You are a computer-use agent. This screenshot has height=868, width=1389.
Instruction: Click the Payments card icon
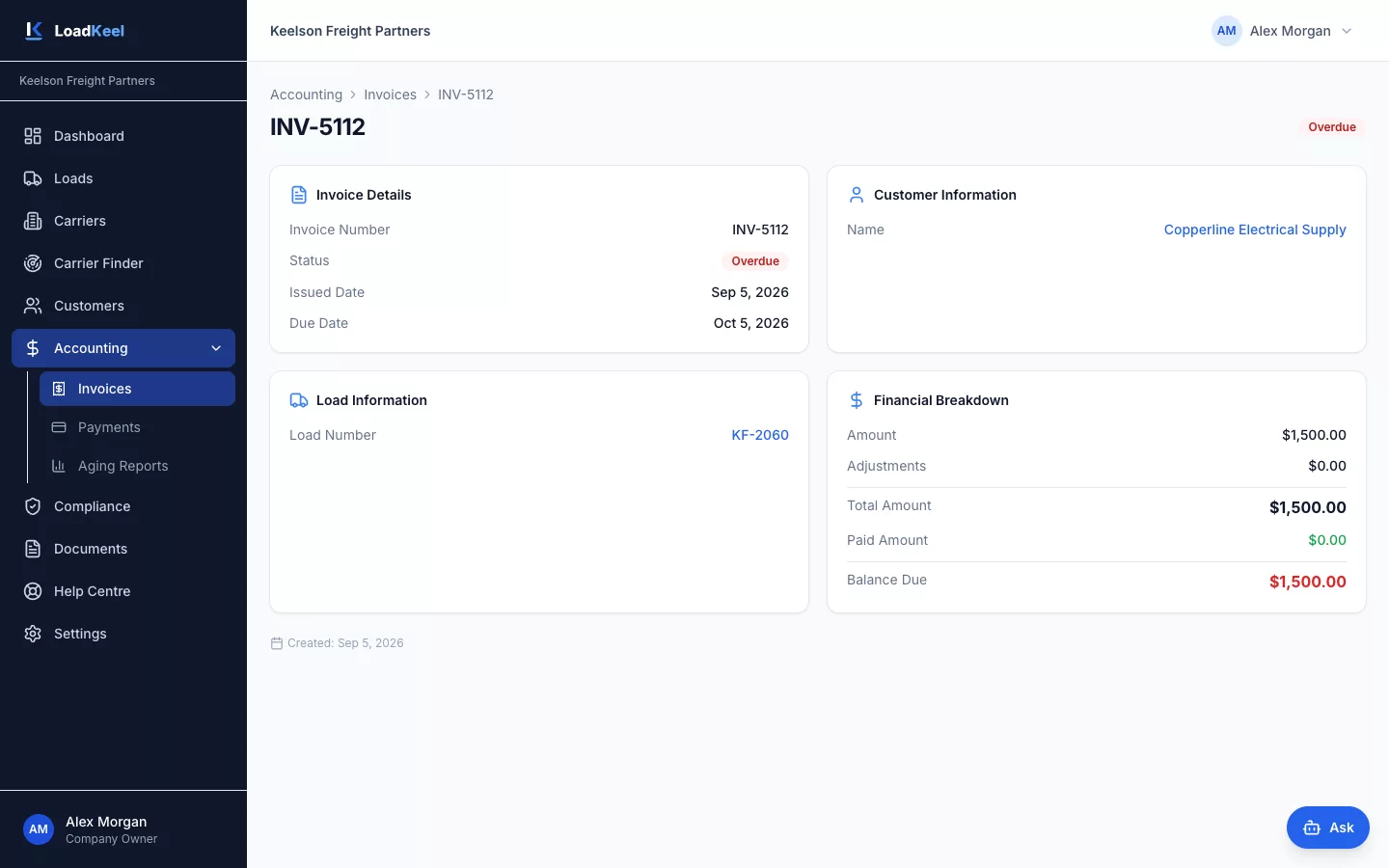pos(59,427)
